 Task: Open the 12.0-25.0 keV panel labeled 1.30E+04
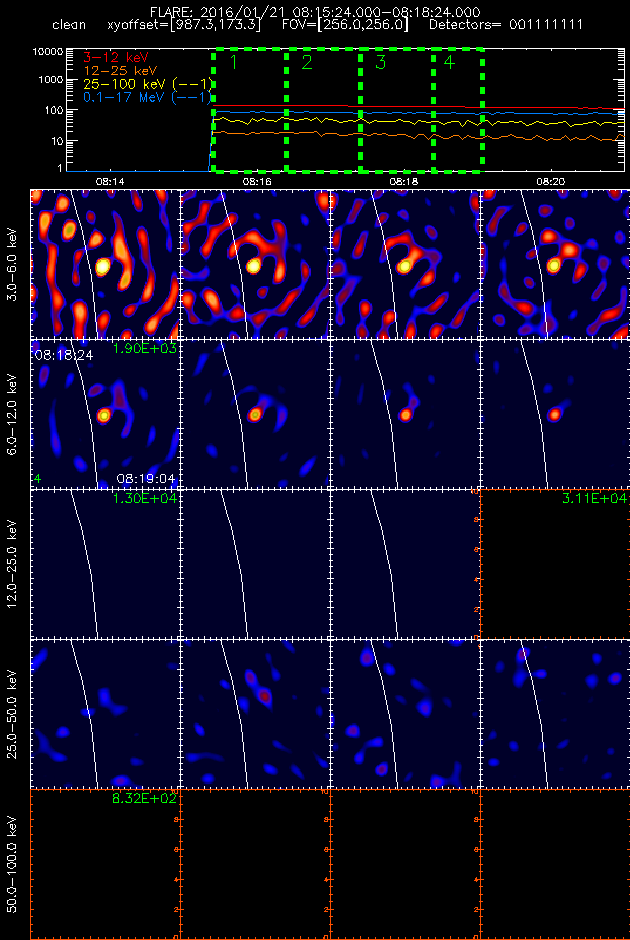[105, 564]
